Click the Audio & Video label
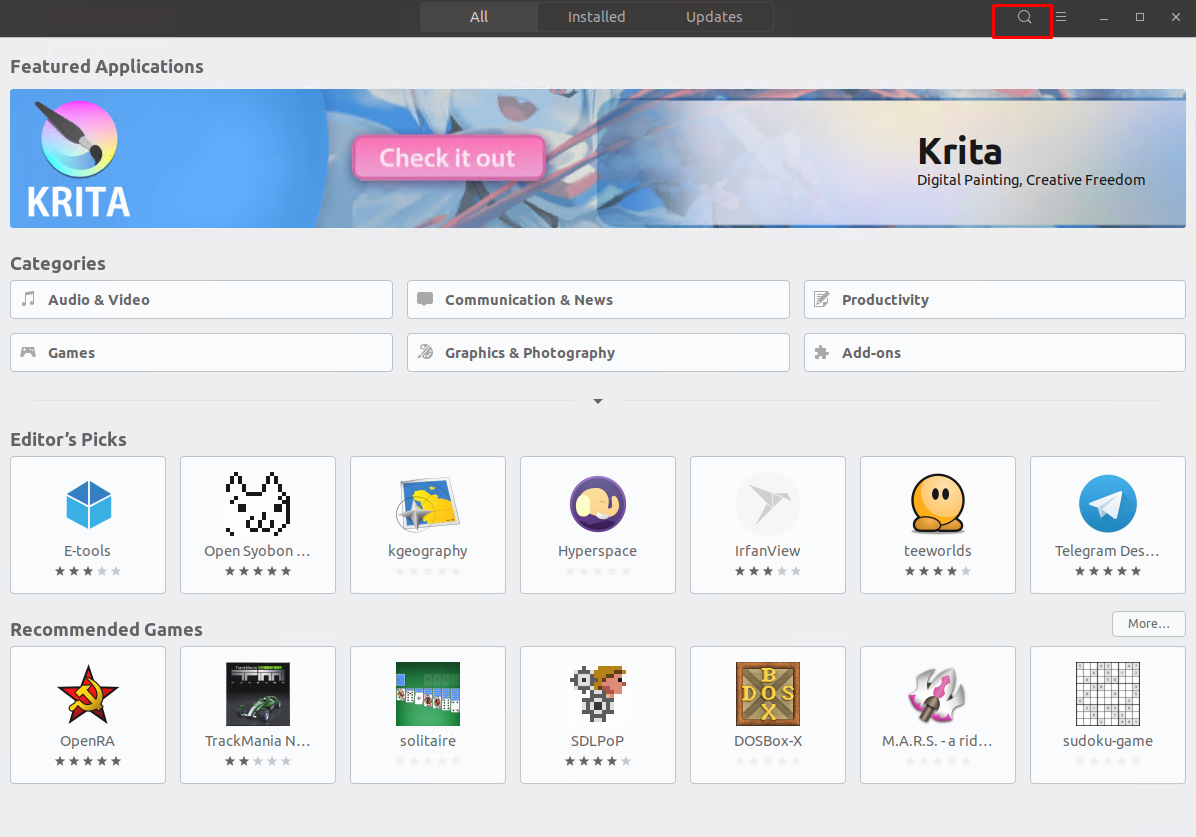The height and width of the screenshot is (837, 1196). (99, 300)
